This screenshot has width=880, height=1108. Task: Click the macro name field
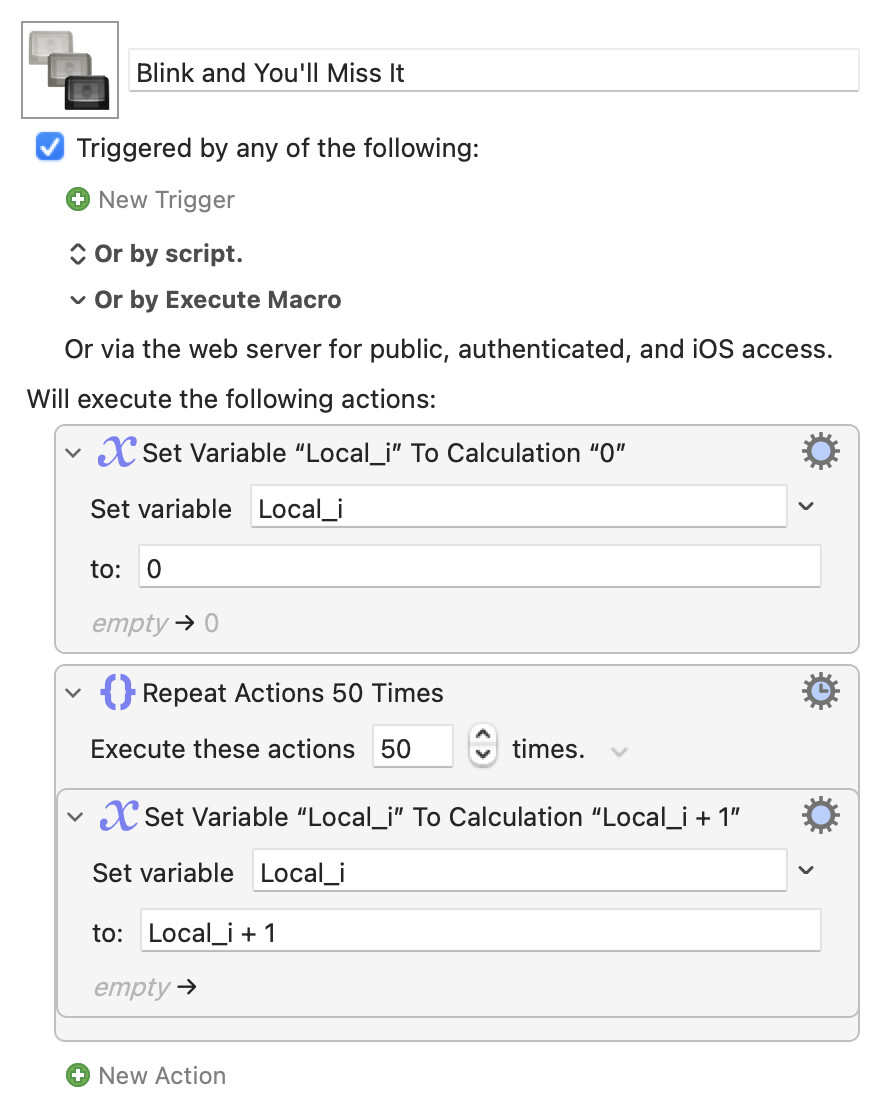[494, 73]
